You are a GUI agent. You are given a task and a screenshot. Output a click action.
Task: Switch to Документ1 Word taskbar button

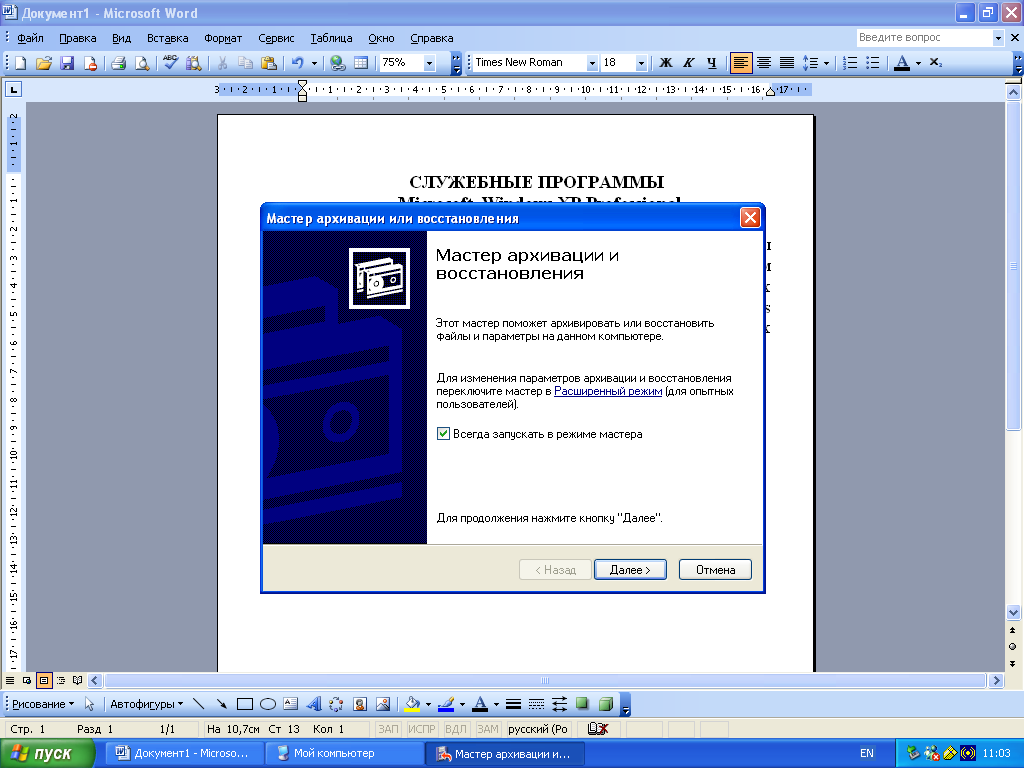click(185, 753)
